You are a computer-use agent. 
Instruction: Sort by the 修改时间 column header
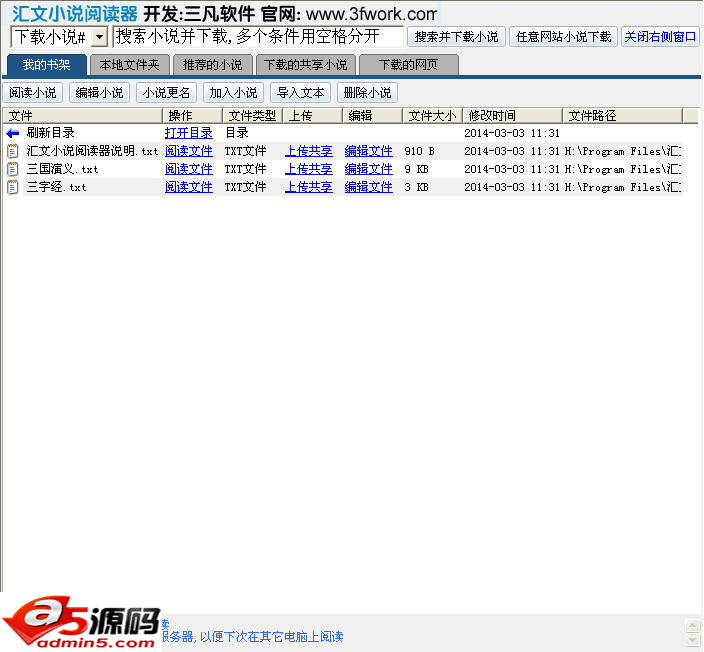click(512, 115)
